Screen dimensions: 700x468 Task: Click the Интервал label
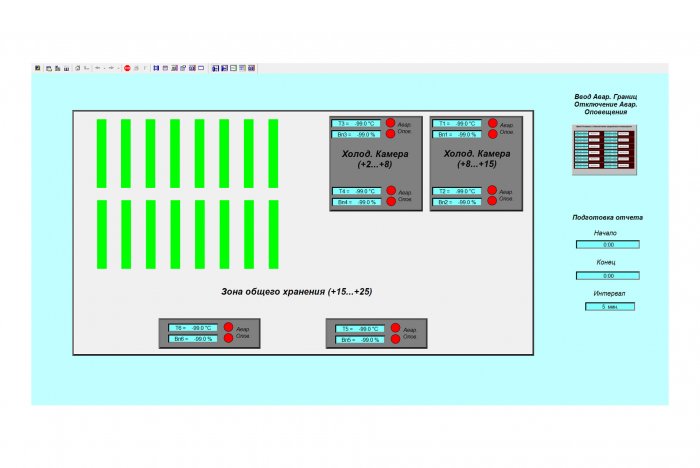point(609,293)
